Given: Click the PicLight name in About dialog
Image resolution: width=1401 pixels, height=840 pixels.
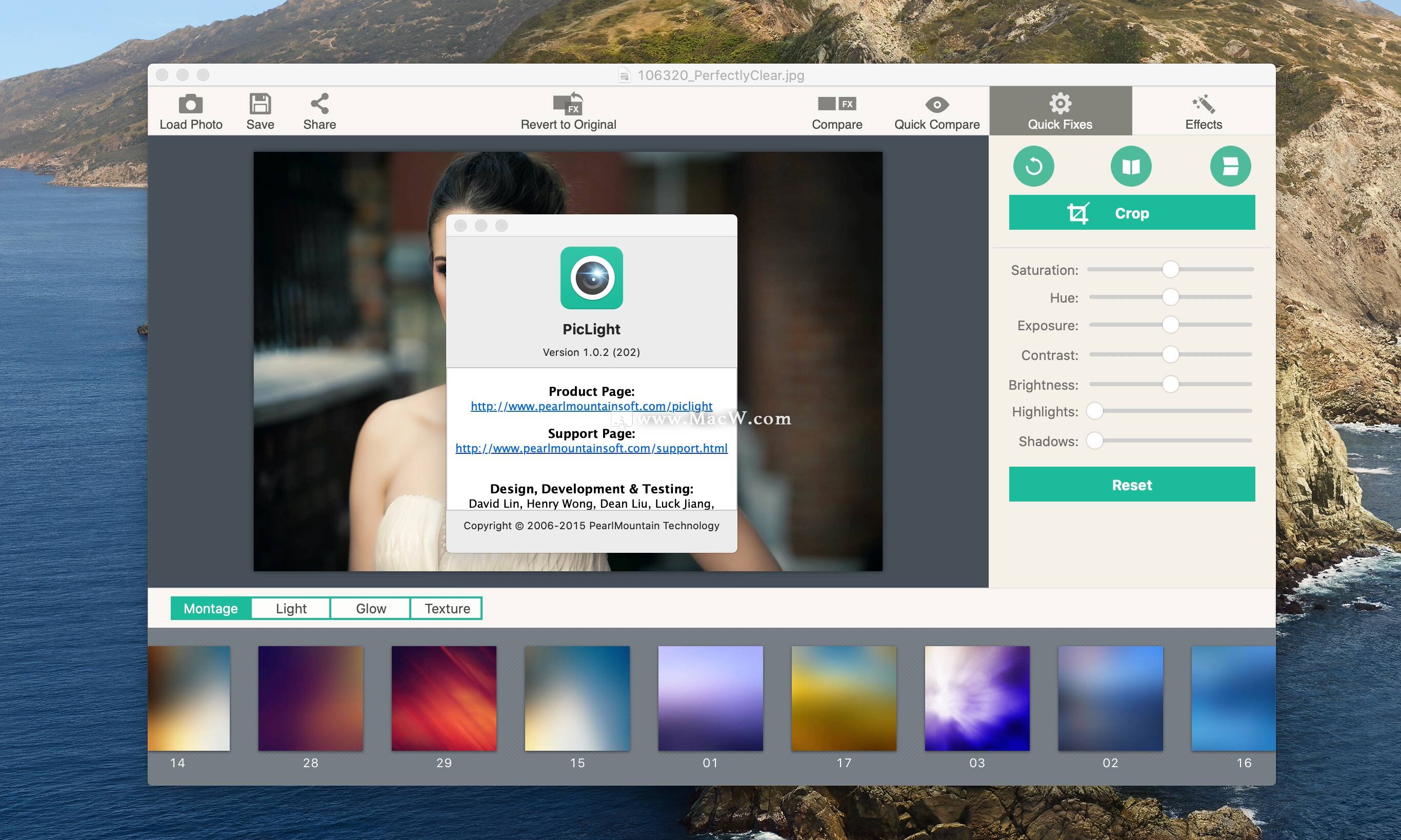Looking at the screenshot, I should click(x=592, y=329).
